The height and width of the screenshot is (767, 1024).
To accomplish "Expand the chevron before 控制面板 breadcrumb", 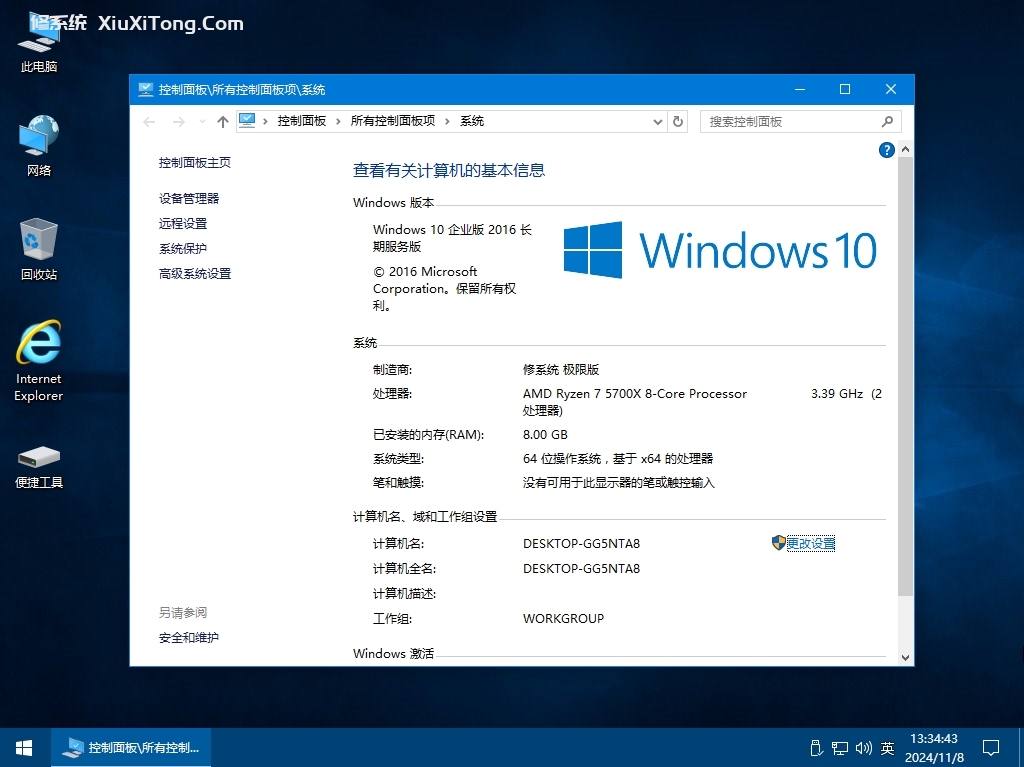I will point(265,122).
